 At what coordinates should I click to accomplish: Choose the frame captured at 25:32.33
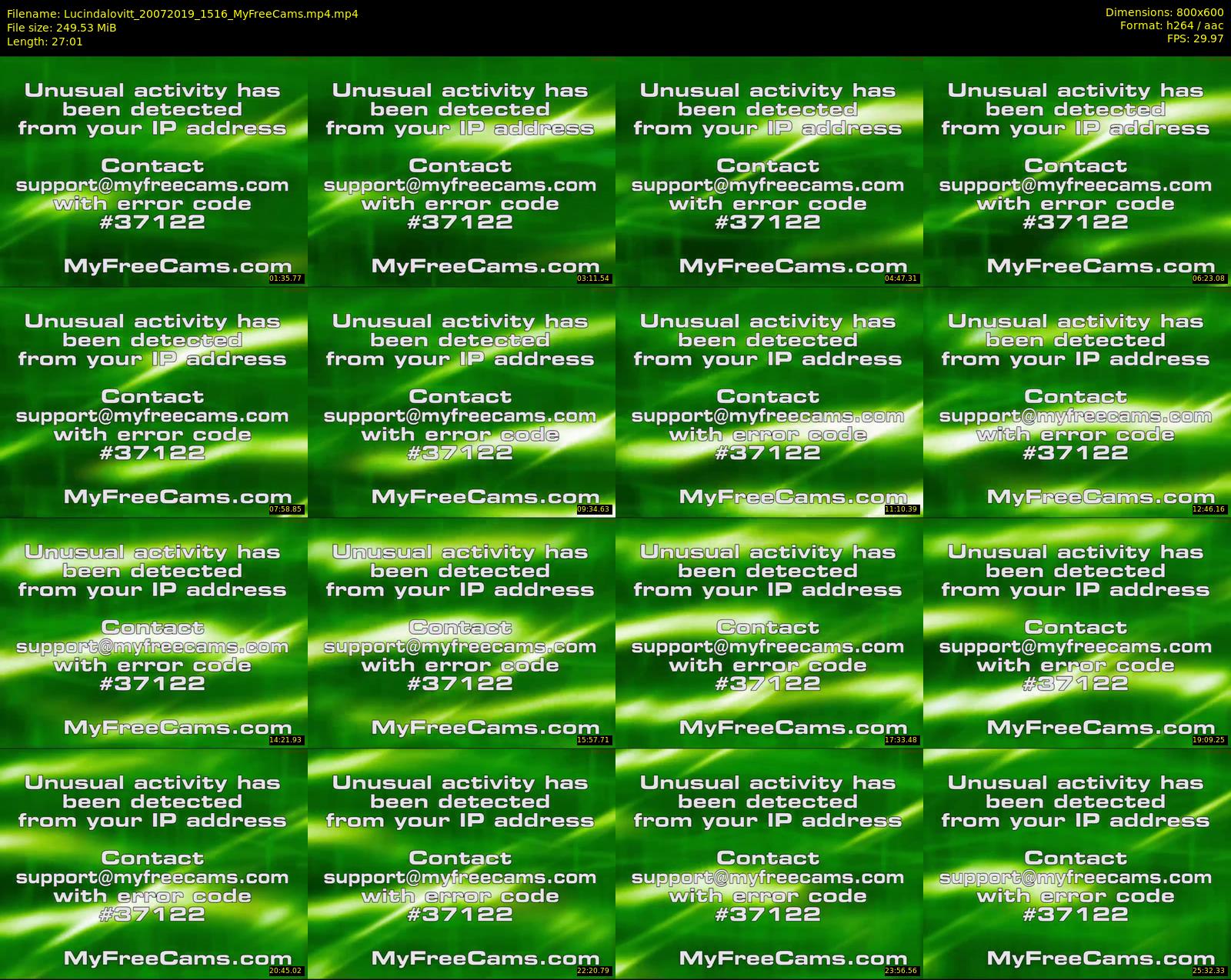pyautogui.click(x=1077, y=864)
